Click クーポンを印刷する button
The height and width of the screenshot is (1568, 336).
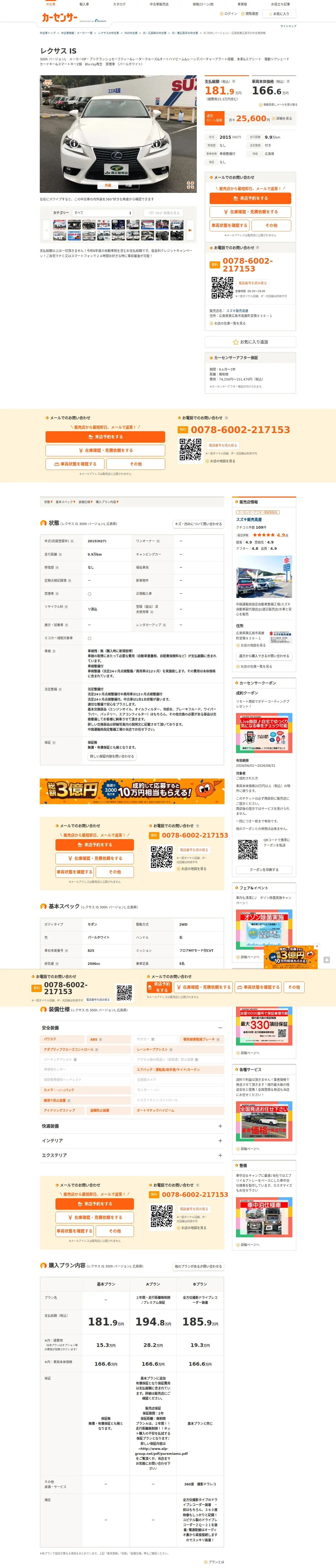tap(264, 870)
